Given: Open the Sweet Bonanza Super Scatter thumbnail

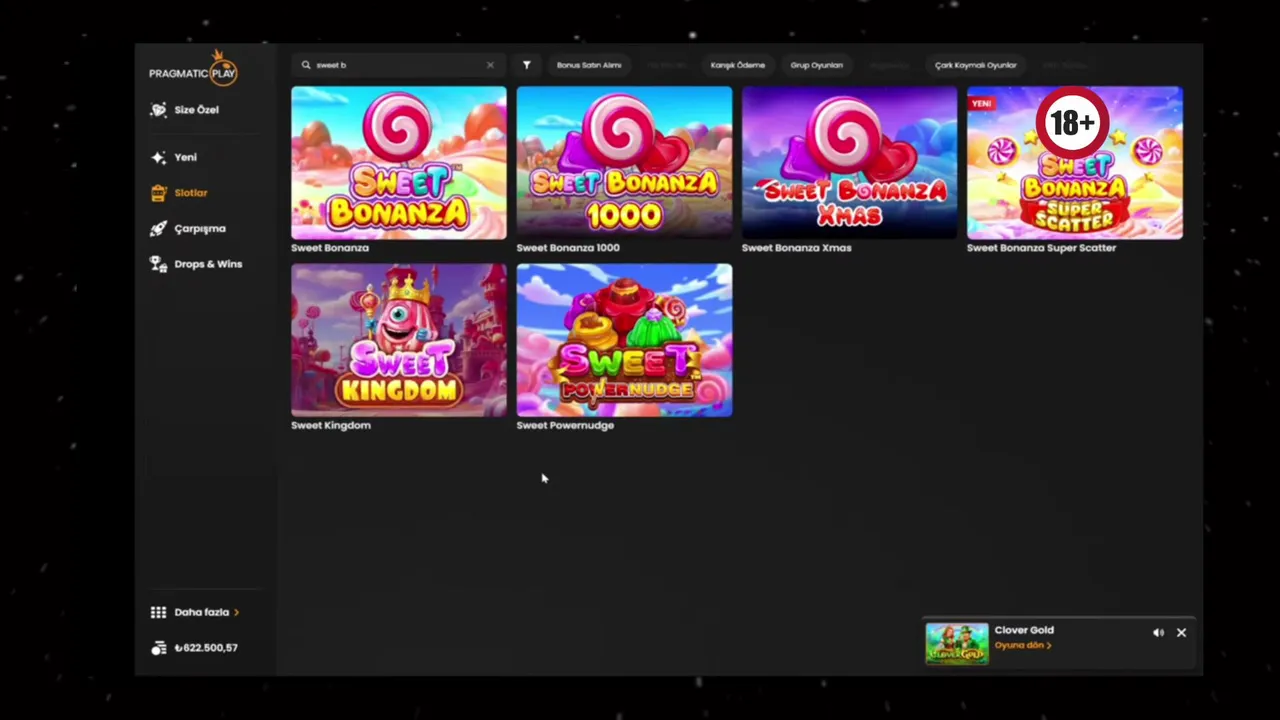Looking at the screenshot, I should tap(1075, 163).
